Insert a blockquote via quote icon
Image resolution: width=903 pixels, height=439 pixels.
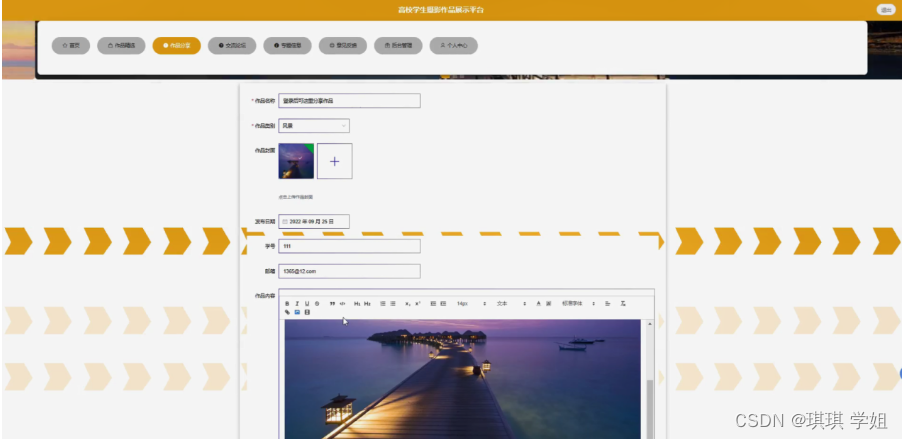click(332, 304)
